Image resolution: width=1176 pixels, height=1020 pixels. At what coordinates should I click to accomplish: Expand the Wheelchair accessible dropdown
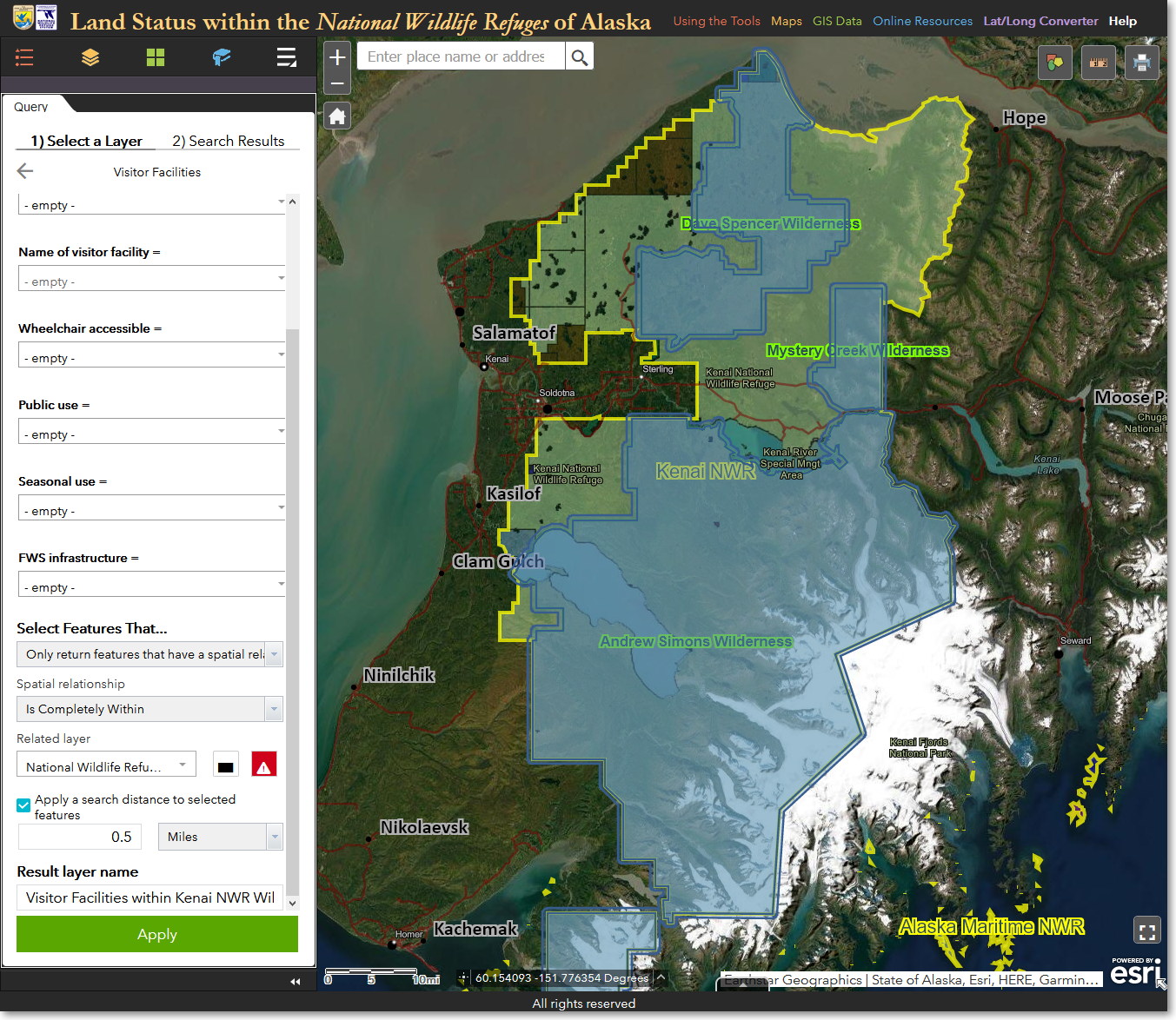click(151, 354)
